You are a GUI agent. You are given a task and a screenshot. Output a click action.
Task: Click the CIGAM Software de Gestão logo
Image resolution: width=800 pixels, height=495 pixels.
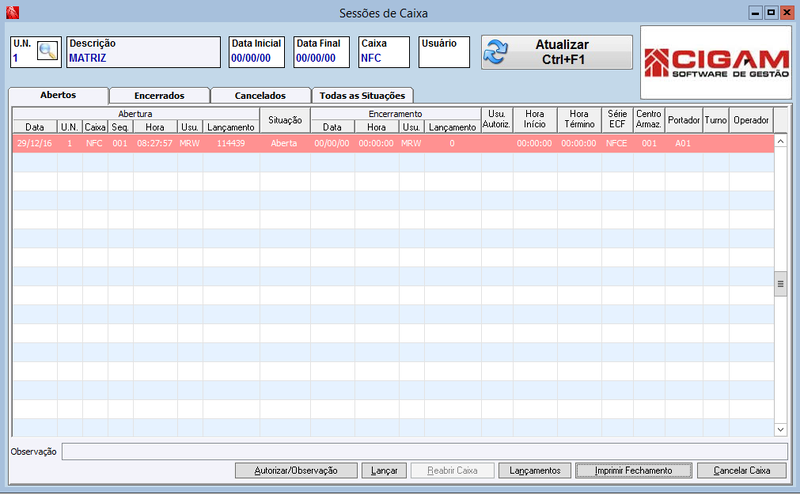[x=716, y=62]
